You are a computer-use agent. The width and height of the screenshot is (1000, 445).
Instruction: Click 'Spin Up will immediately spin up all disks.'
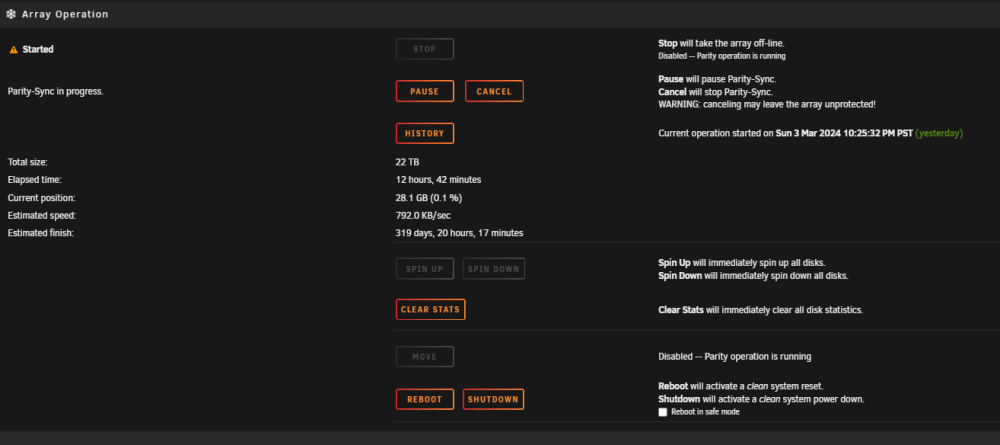pos(742,263)
